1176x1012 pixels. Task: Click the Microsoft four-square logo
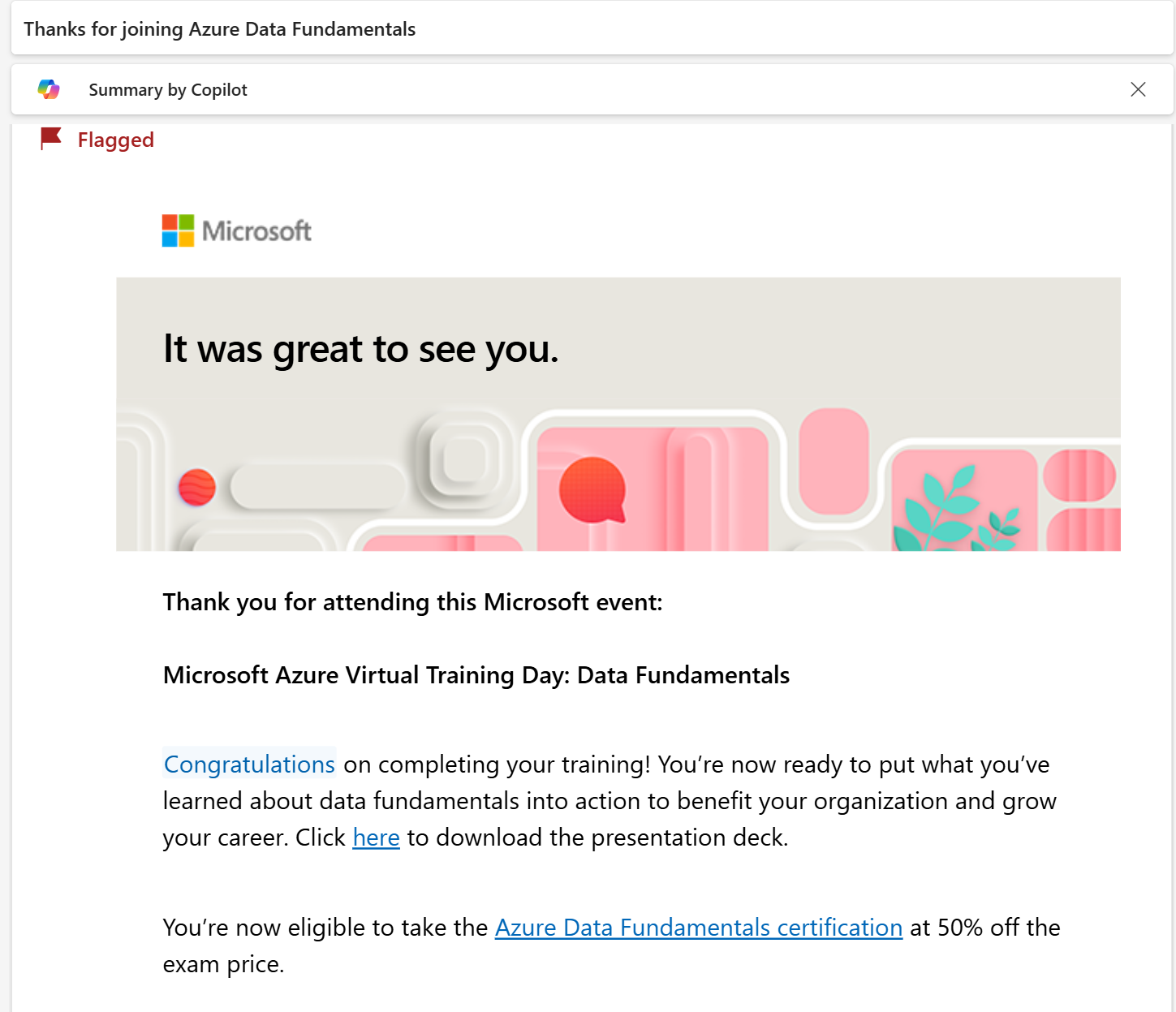coord(178,230)
